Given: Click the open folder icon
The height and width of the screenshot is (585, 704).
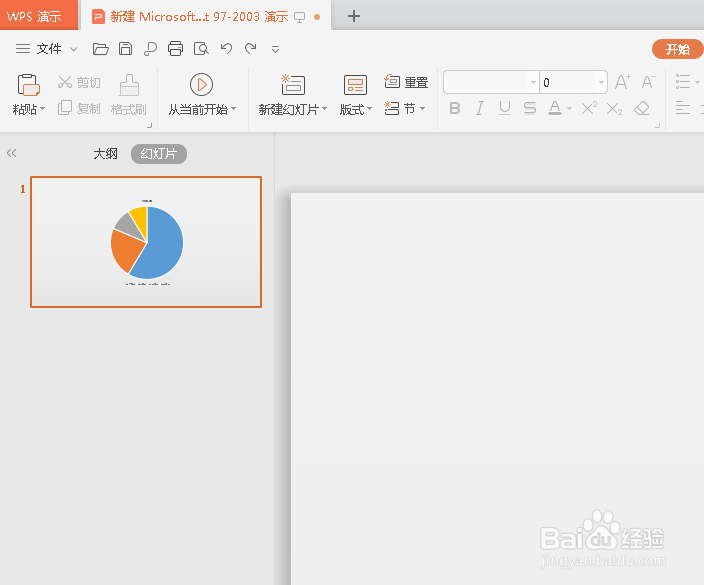Looking at the screenshot, I should 101,48.
